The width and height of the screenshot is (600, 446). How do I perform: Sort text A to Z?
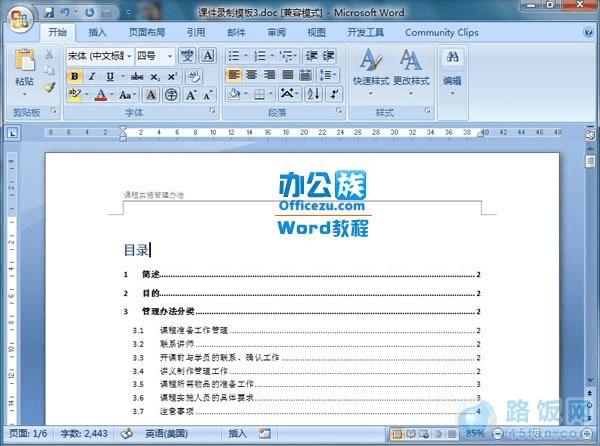click(x=313, y=94)
